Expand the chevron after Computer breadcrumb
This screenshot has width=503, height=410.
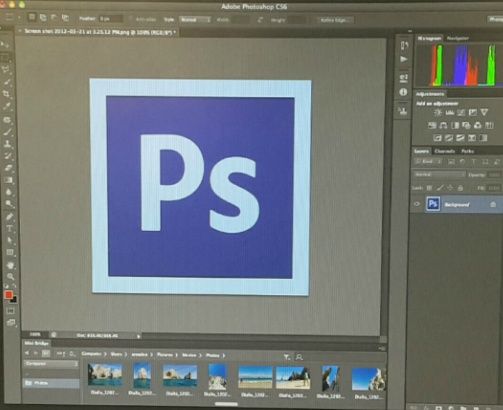tap(105, 355)
